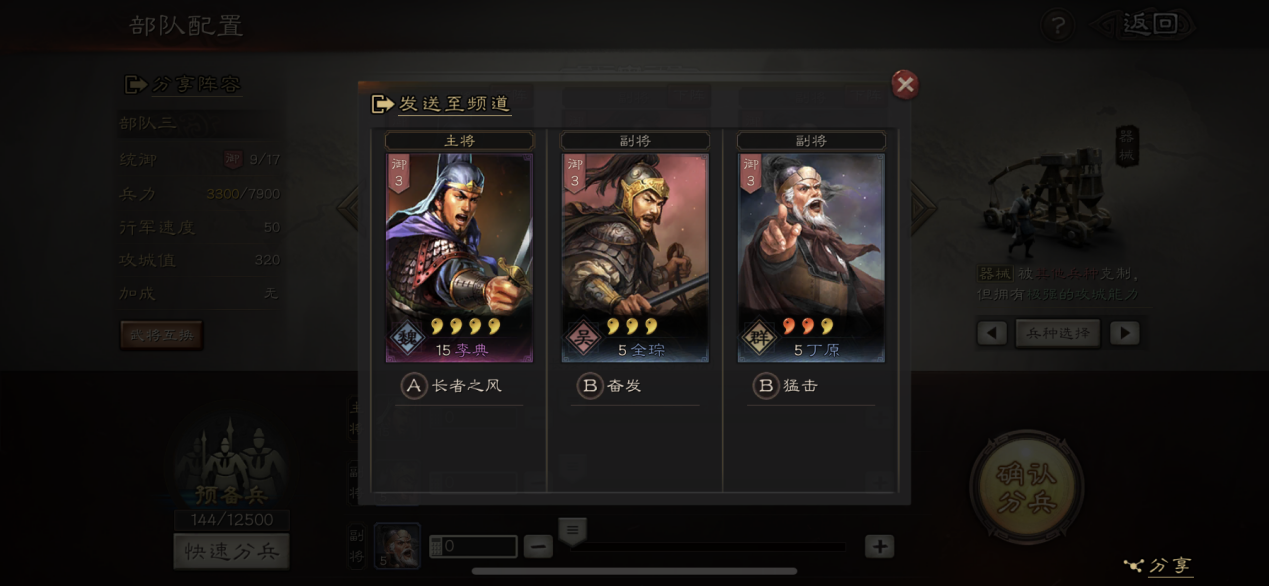Close the share lineup popup
This screenshot has height=586, width=1269.
pos(905,85)
